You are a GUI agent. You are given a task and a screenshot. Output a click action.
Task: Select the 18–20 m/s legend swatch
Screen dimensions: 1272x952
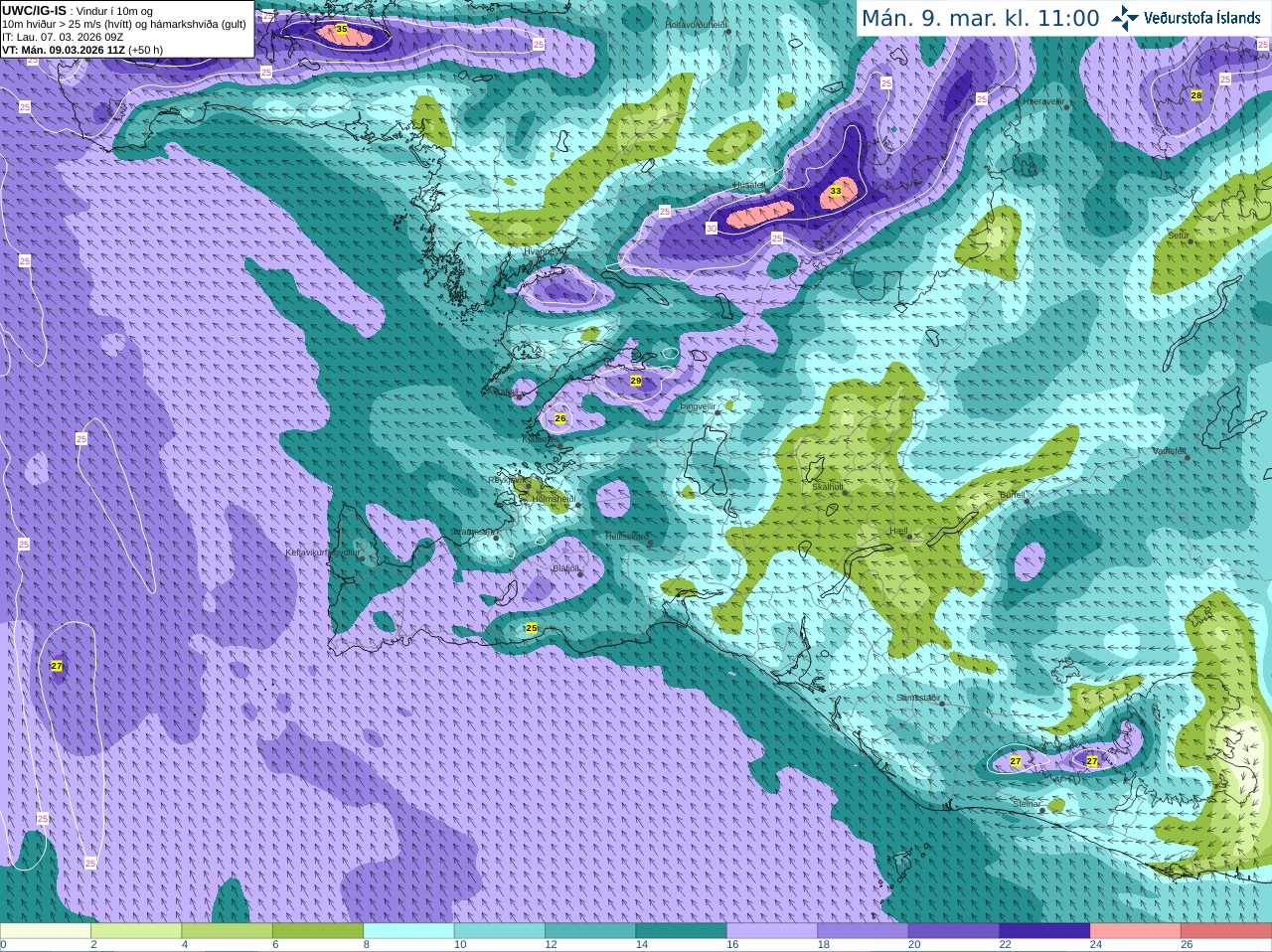[x=864, y=931]
